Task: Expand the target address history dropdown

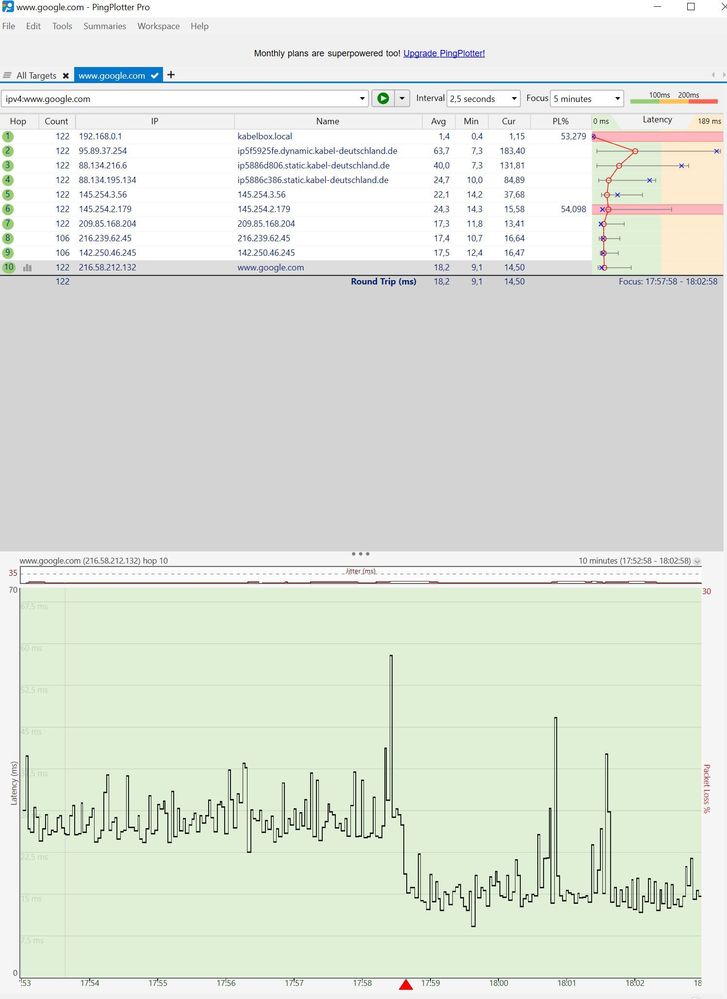Action: [362, 99]
